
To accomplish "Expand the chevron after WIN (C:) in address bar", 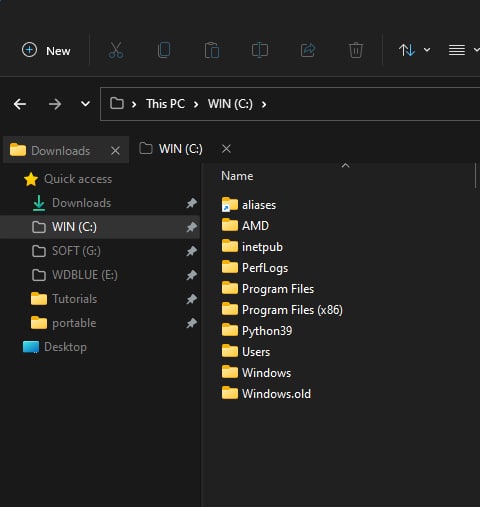I will coord(264,104).
